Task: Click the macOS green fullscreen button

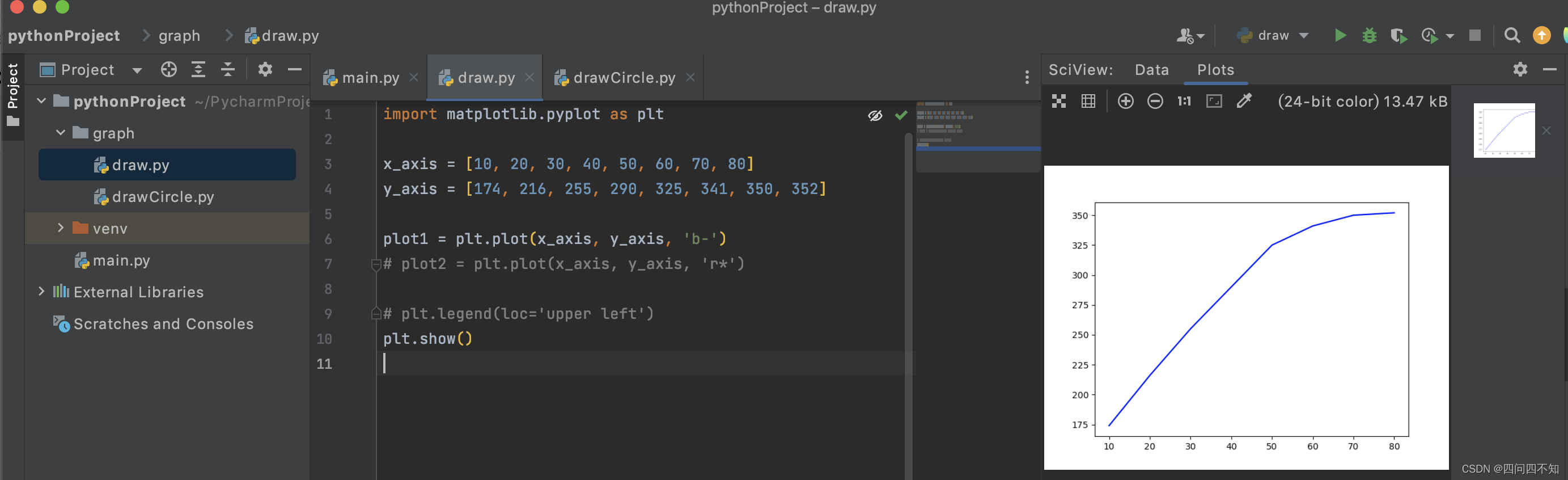Action: click(62, 7)
